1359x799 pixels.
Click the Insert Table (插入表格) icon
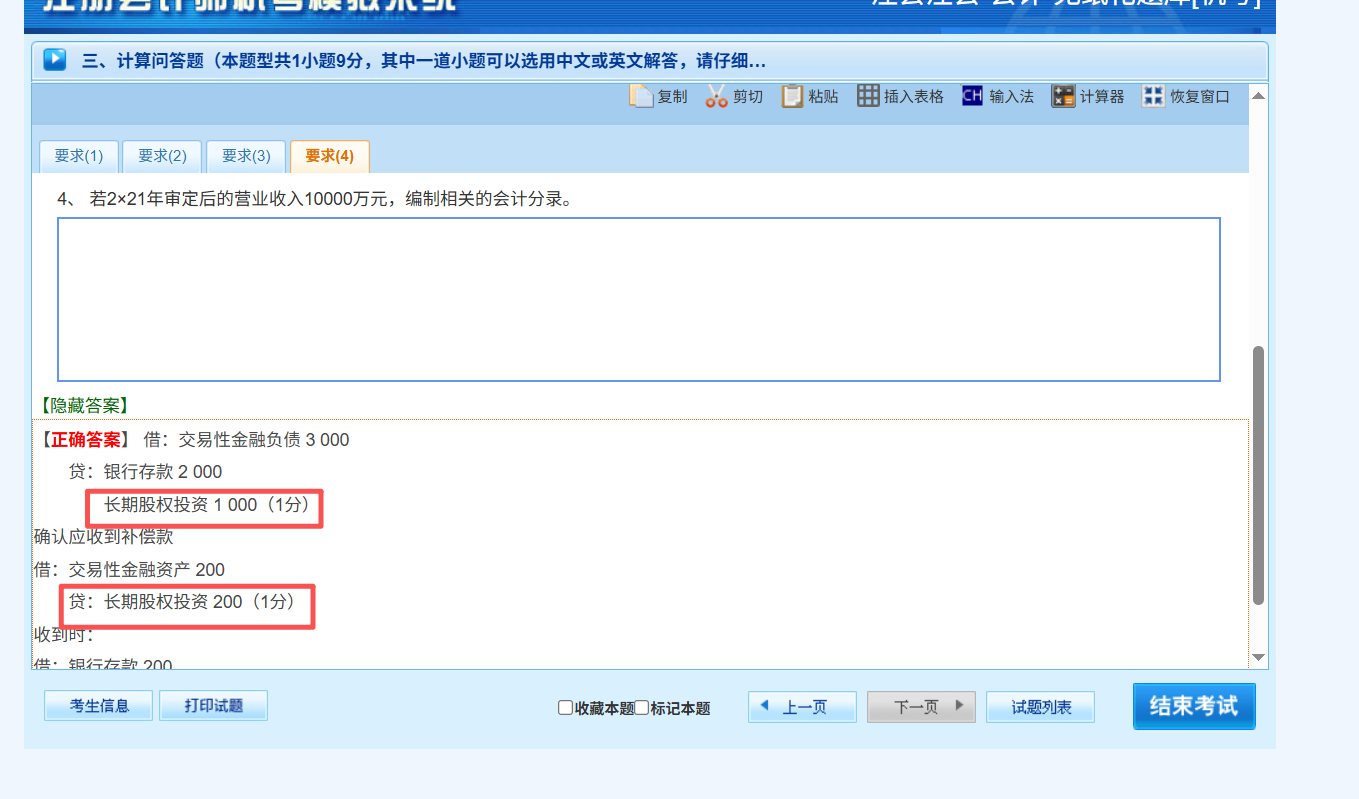coord(868,96)
